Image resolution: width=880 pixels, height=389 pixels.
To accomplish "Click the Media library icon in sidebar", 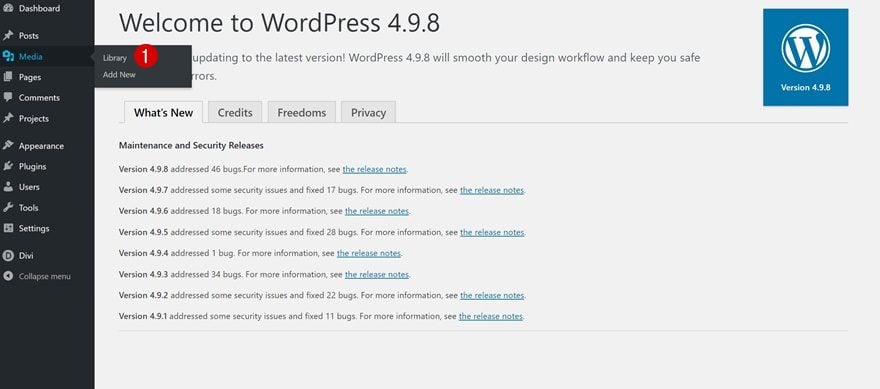I will (x=8, y=56).
